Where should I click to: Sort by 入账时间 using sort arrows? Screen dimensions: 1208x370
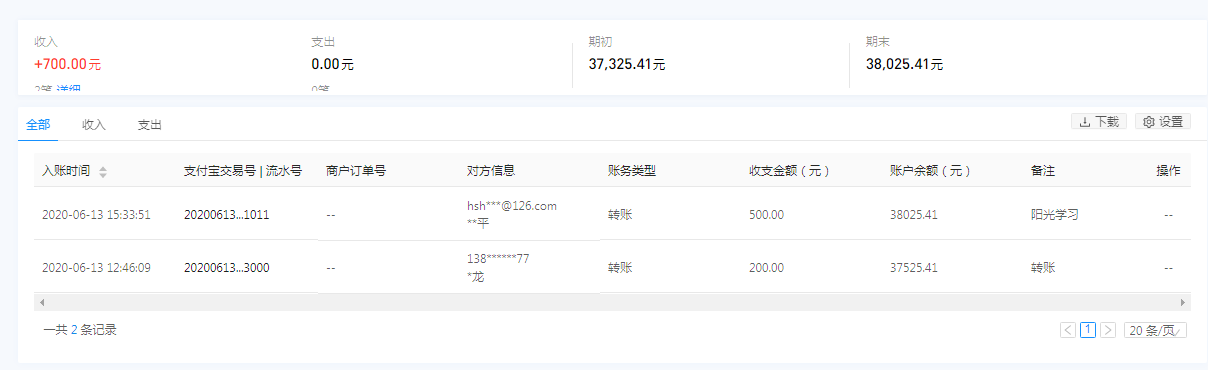(x=103, y=172)
